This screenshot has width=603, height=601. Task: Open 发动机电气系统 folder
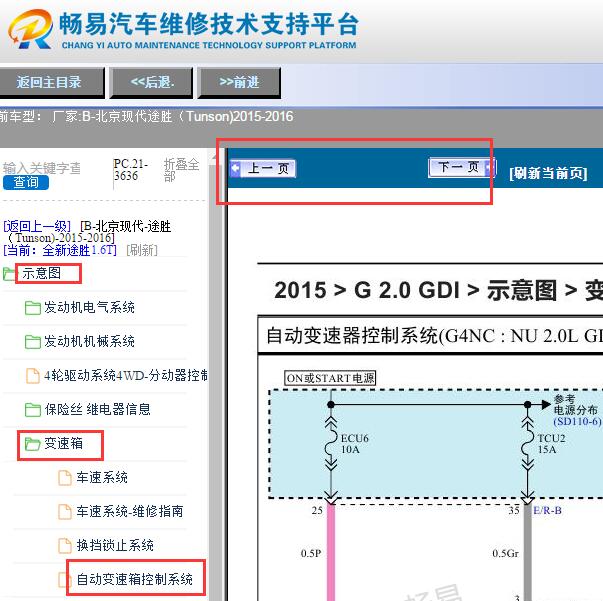point(89,307)
